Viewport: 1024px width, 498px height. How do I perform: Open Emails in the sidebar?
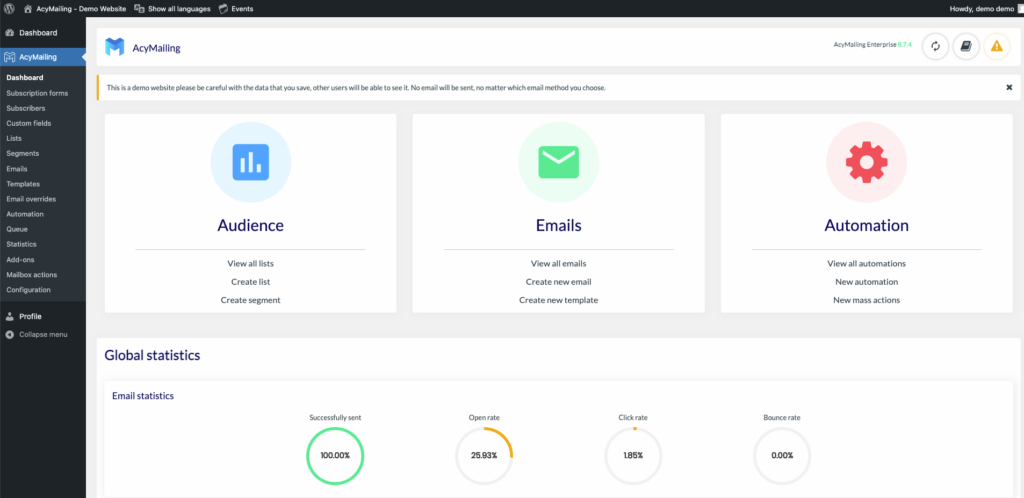pyautogui.click(x=17, y=168)
